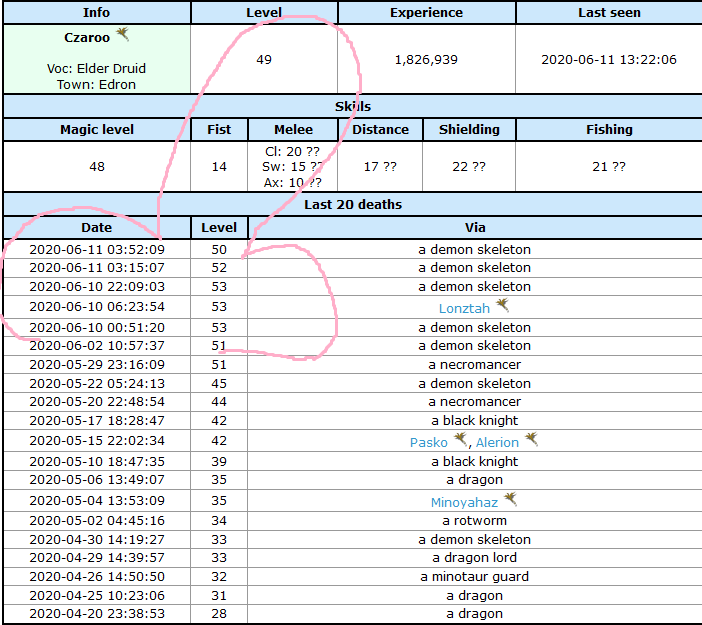The image size is (702, 625).
Task: Click the Date column header in deaths table
Action: [96, 228]
